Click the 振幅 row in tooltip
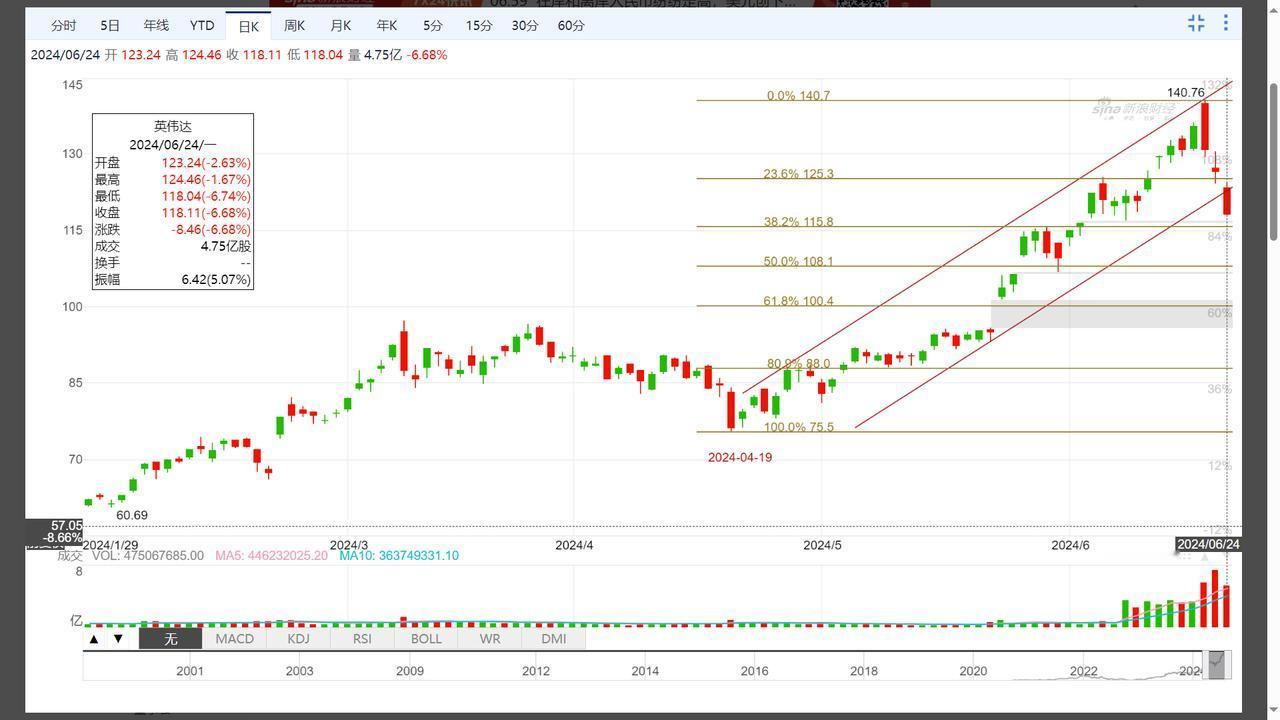The height and width of the screenshot is (720, 1280). (172, 280)
